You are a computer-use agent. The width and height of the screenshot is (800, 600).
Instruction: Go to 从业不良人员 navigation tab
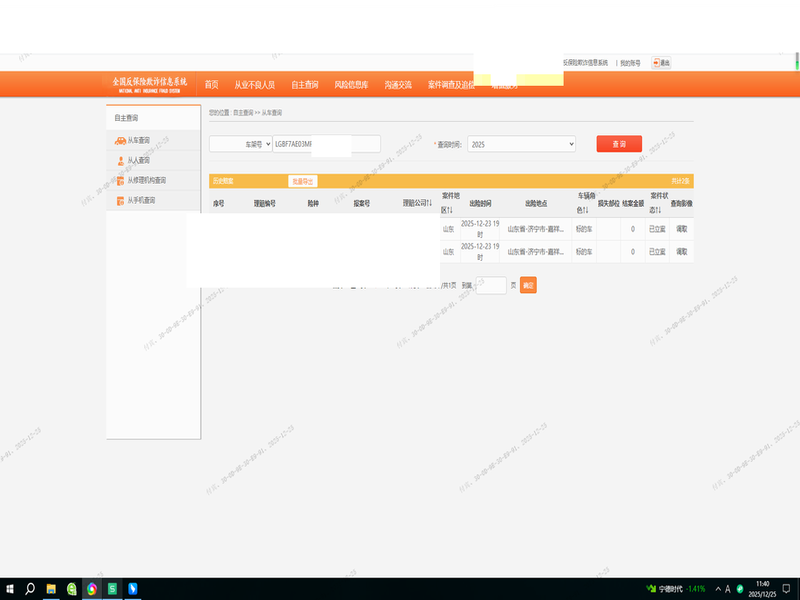(x=254, y=85)
